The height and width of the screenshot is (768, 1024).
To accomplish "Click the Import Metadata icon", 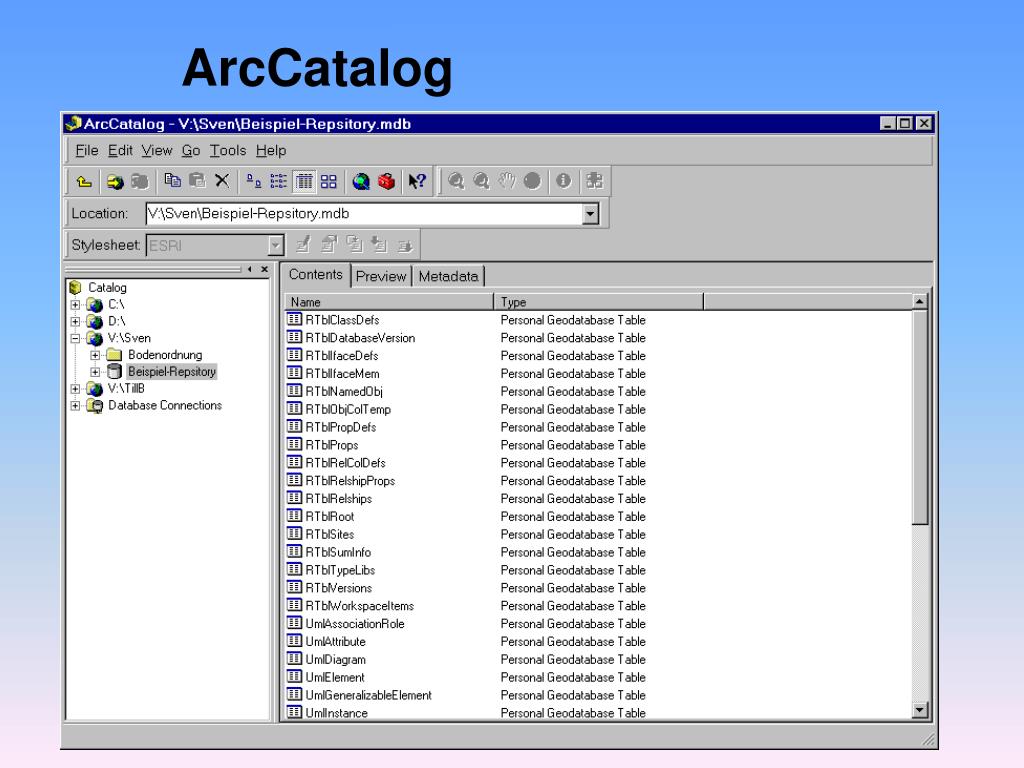I will click(379, 245).
